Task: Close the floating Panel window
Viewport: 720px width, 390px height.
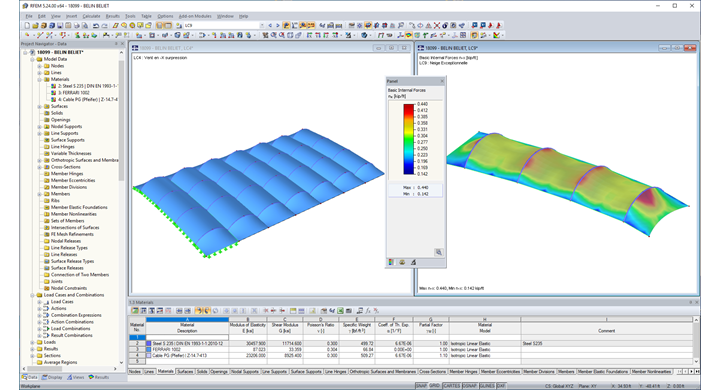Action: click(442, 81)
